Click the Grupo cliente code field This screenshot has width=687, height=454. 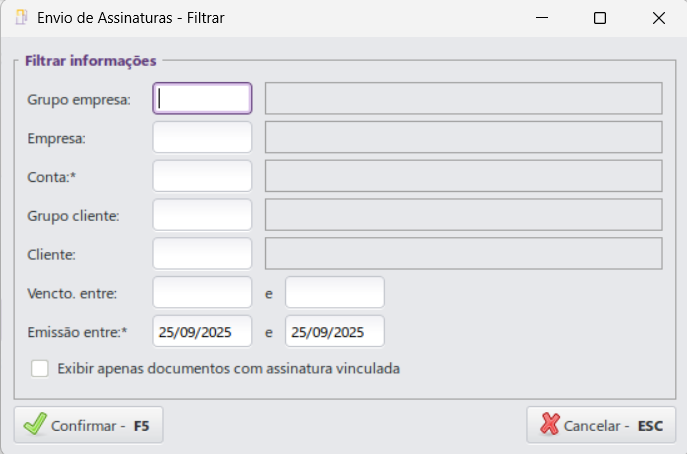point(202,215)
